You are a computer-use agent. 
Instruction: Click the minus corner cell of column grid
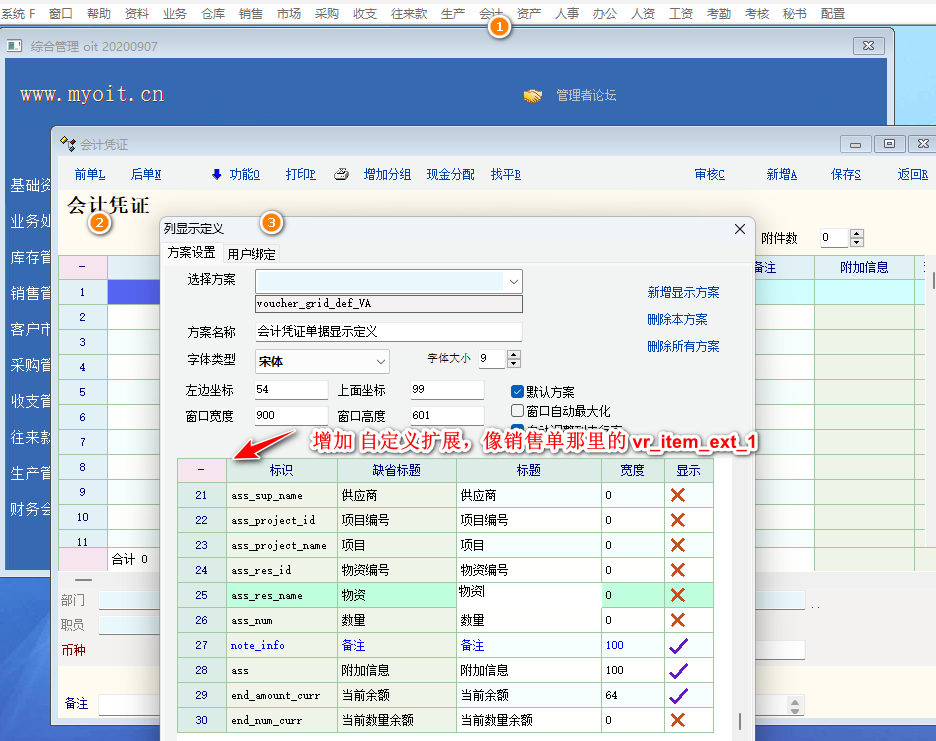(x=201, y=470)
